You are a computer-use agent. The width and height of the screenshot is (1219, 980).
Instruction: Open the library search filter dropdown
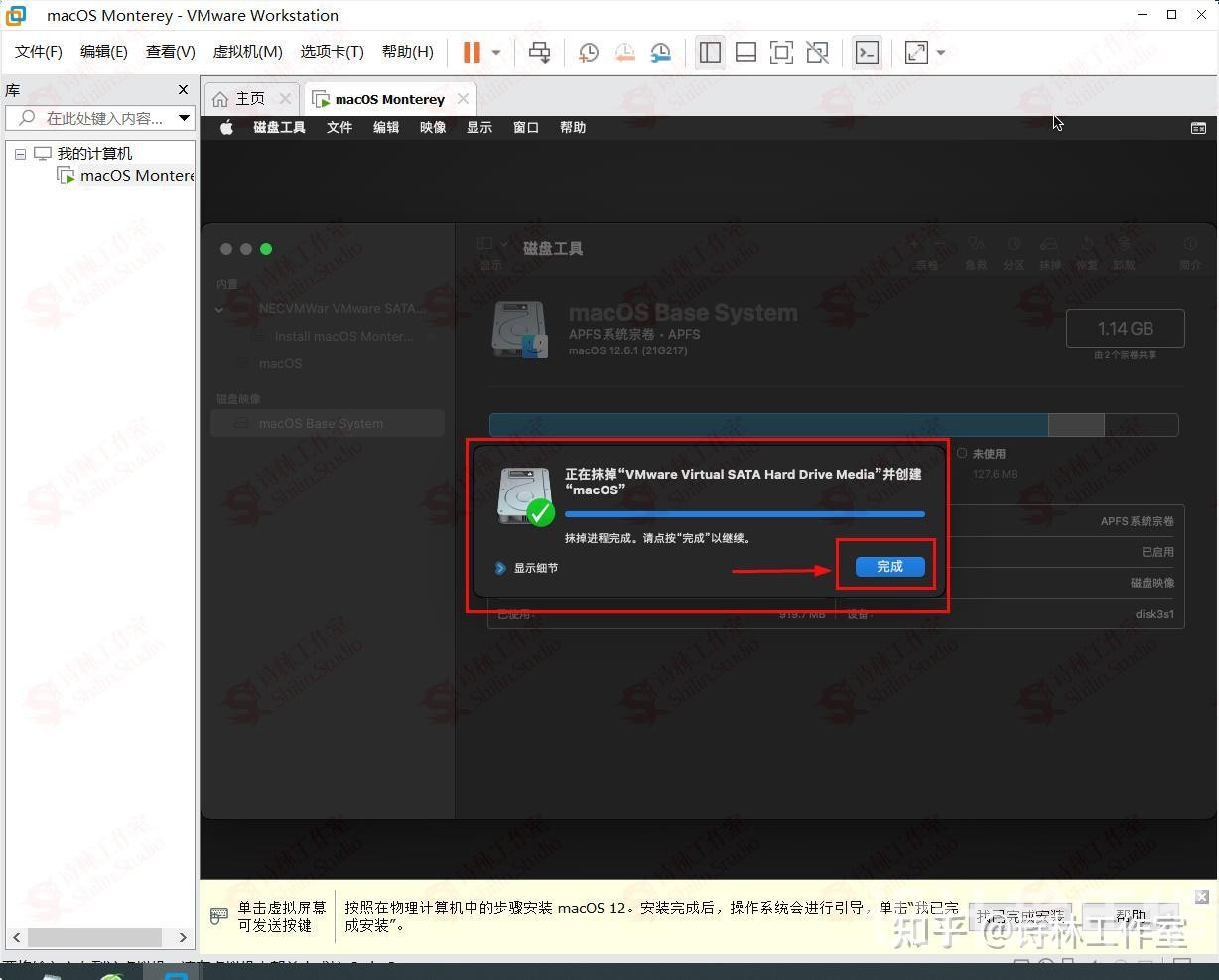pyautogui.click(x=185, y=117)
